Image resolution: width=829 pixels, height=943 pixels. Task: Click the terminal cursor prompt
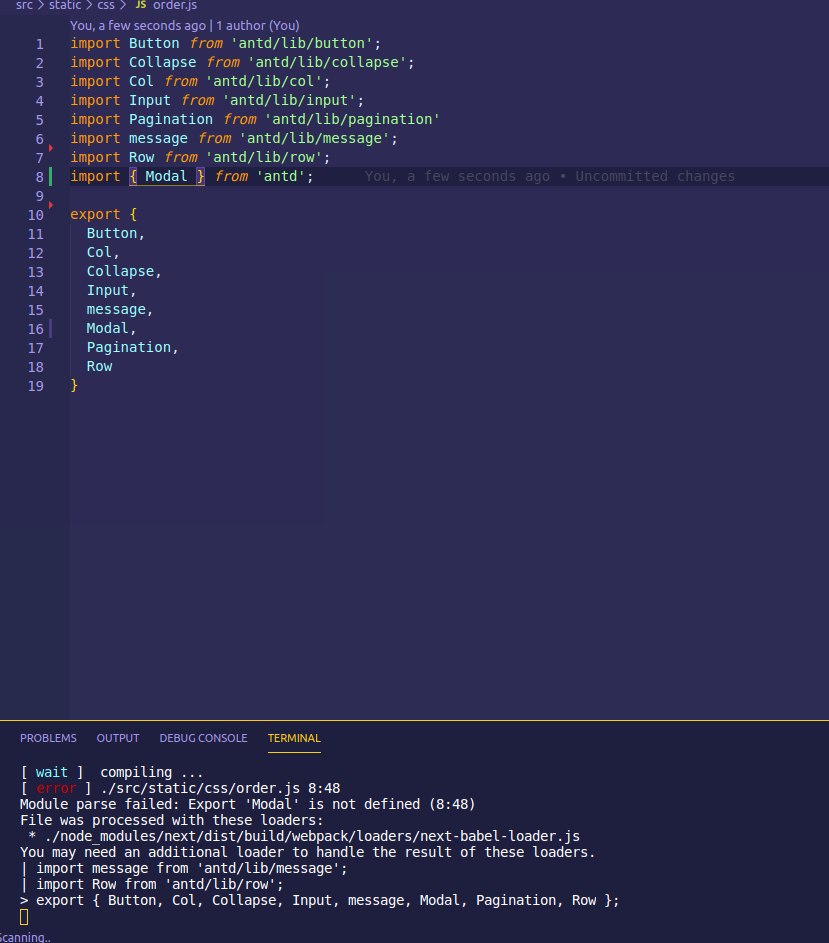click(24, 917)
